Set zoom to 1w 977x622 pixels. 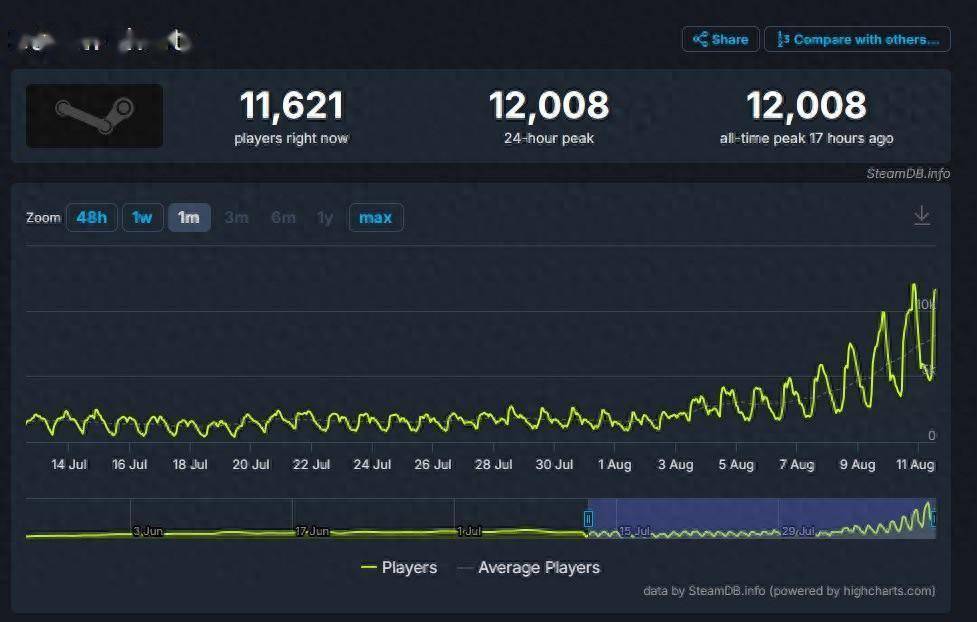[x=142, y=218]
